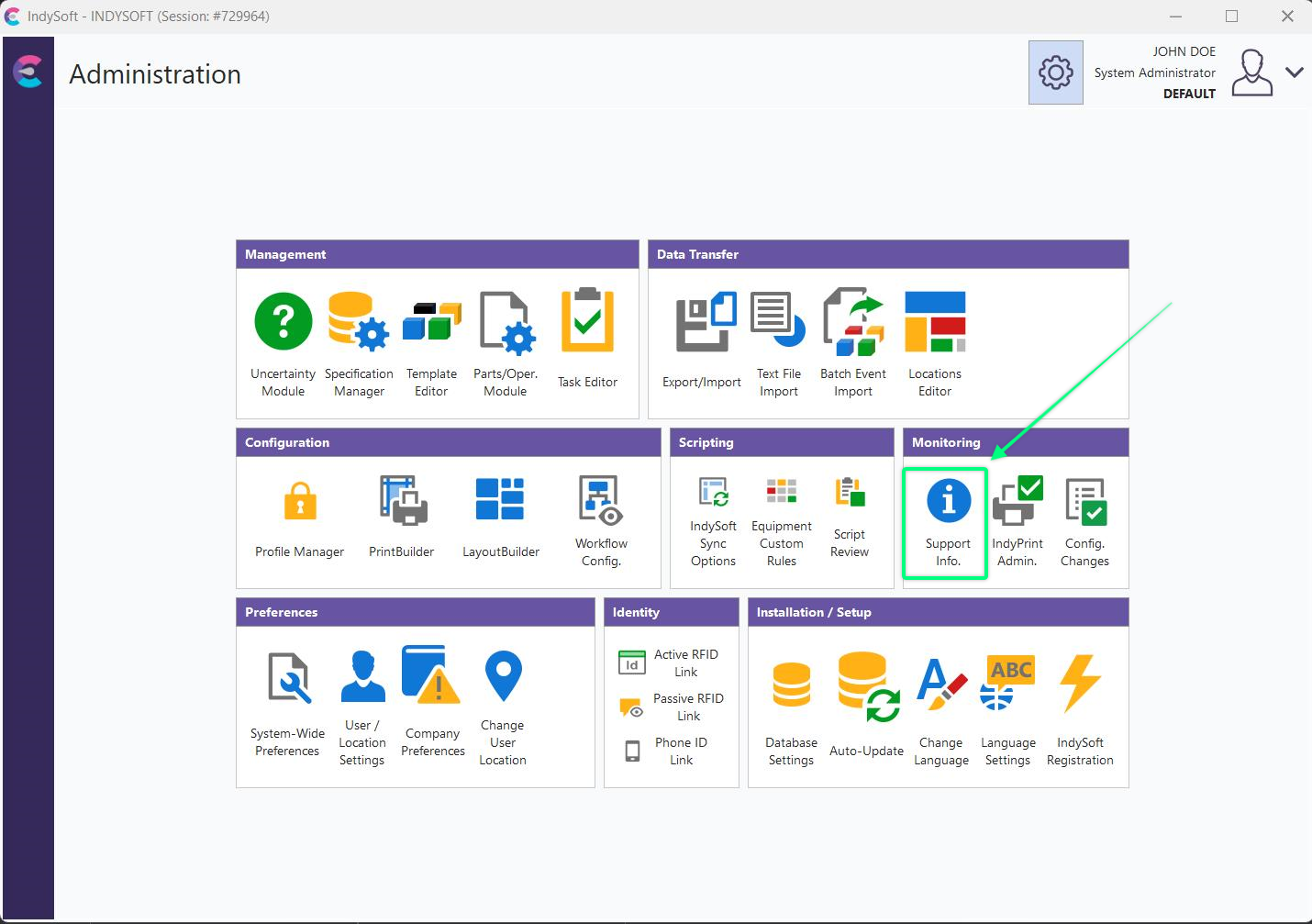Click the IndySoft Registration lightning icon
Screen dimensions: 1312x924
click(x=1080, y=684)
